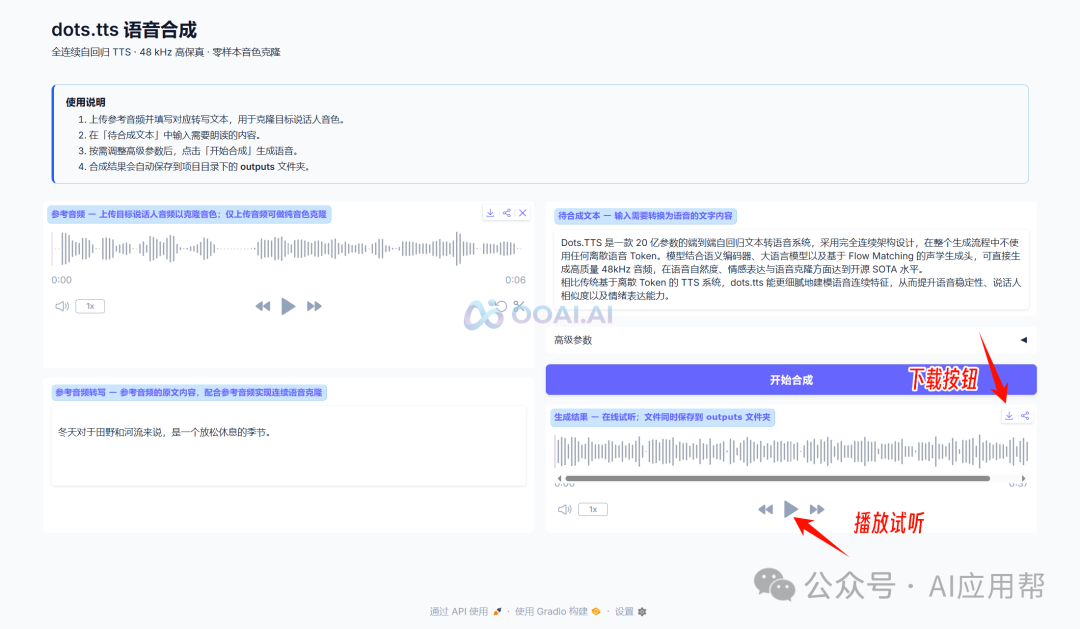Image resolution: width=1080 pixels, height=629 pixels.
Task: Expand the 高级参数 accordion
Action: tap(791, 340)
